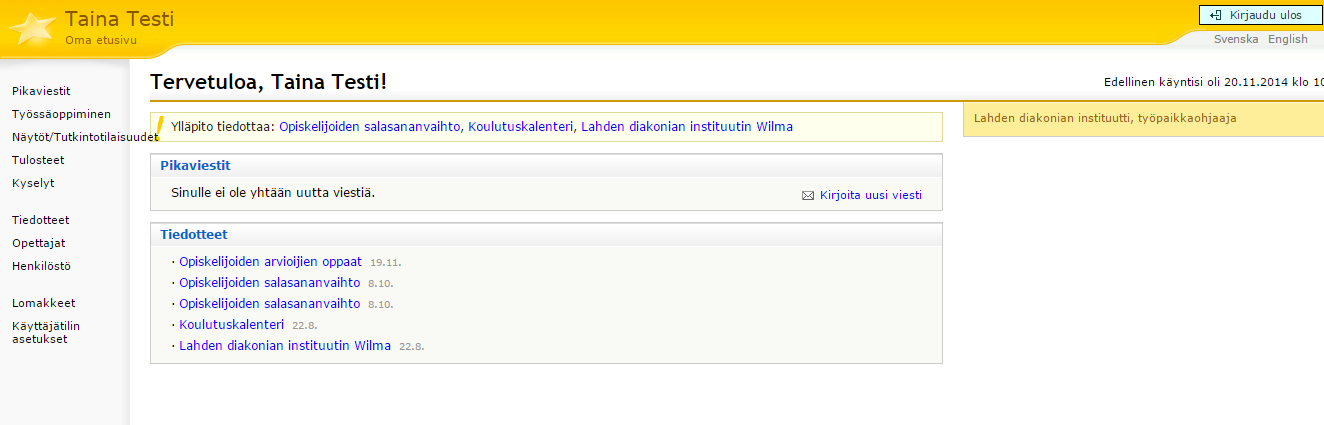Viewport: 1324px width, 425px height.
Task: Select Opettajat in the sidebar
Action: [x=39, y=243]
